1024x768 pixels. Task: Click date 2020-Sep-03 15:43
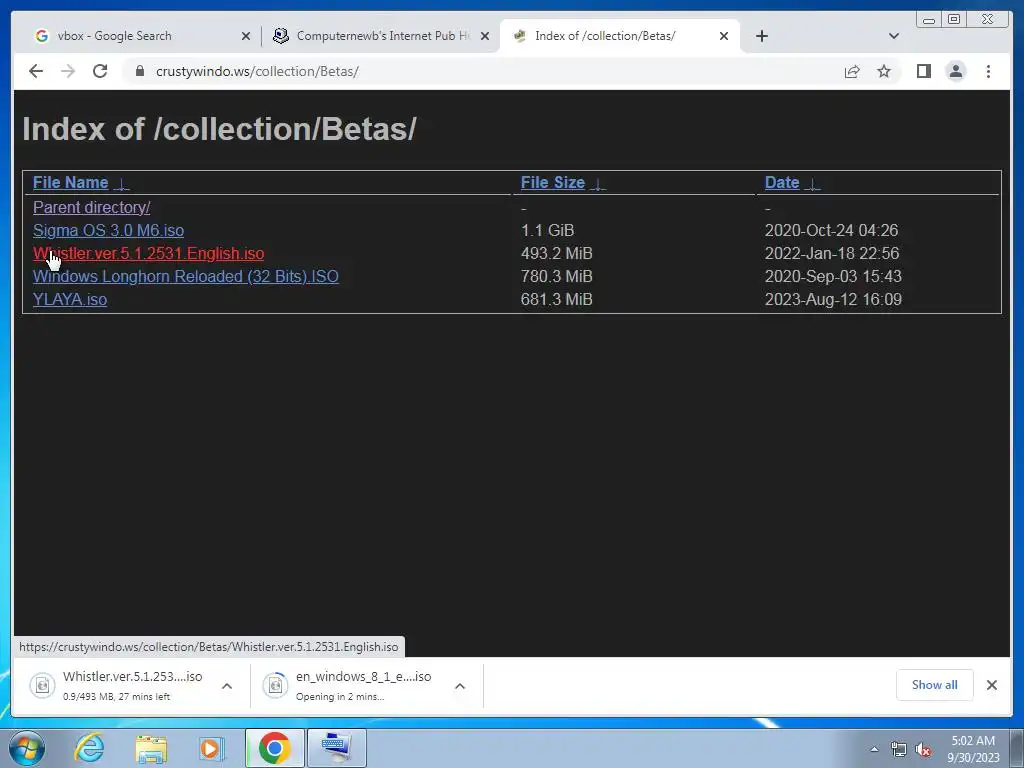833,276
